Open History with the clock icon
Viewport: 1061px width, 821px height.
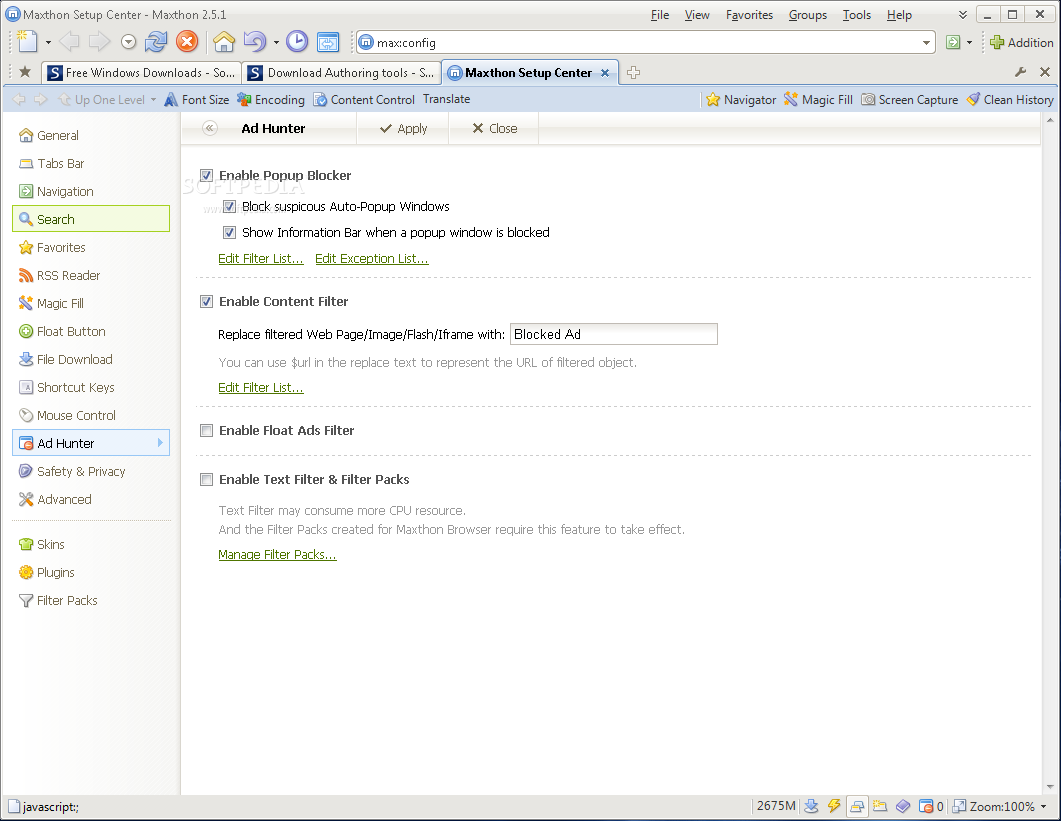pyautogui.click(x=297, y=42)
